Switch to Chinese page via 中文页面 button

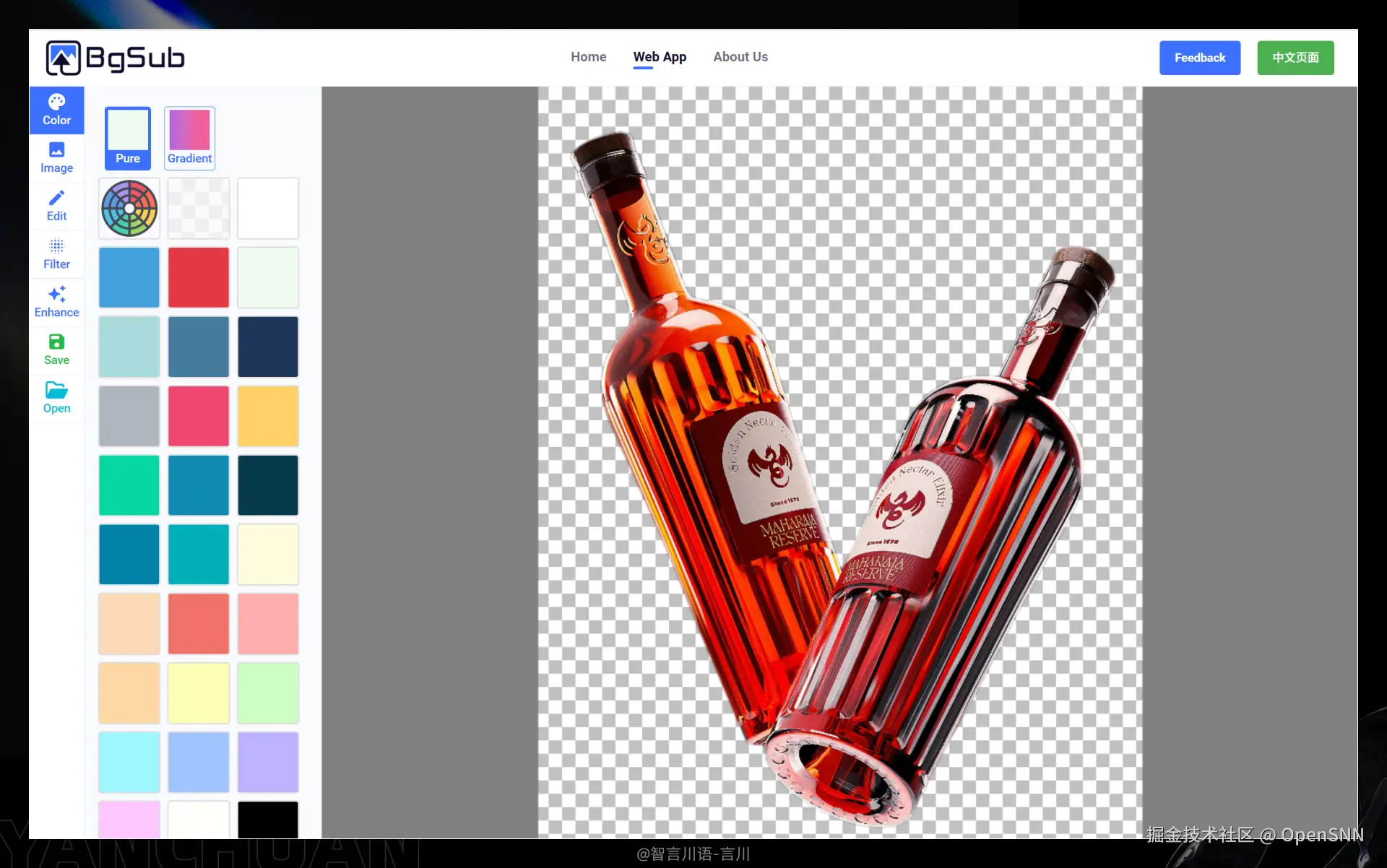pos(1295,58)
